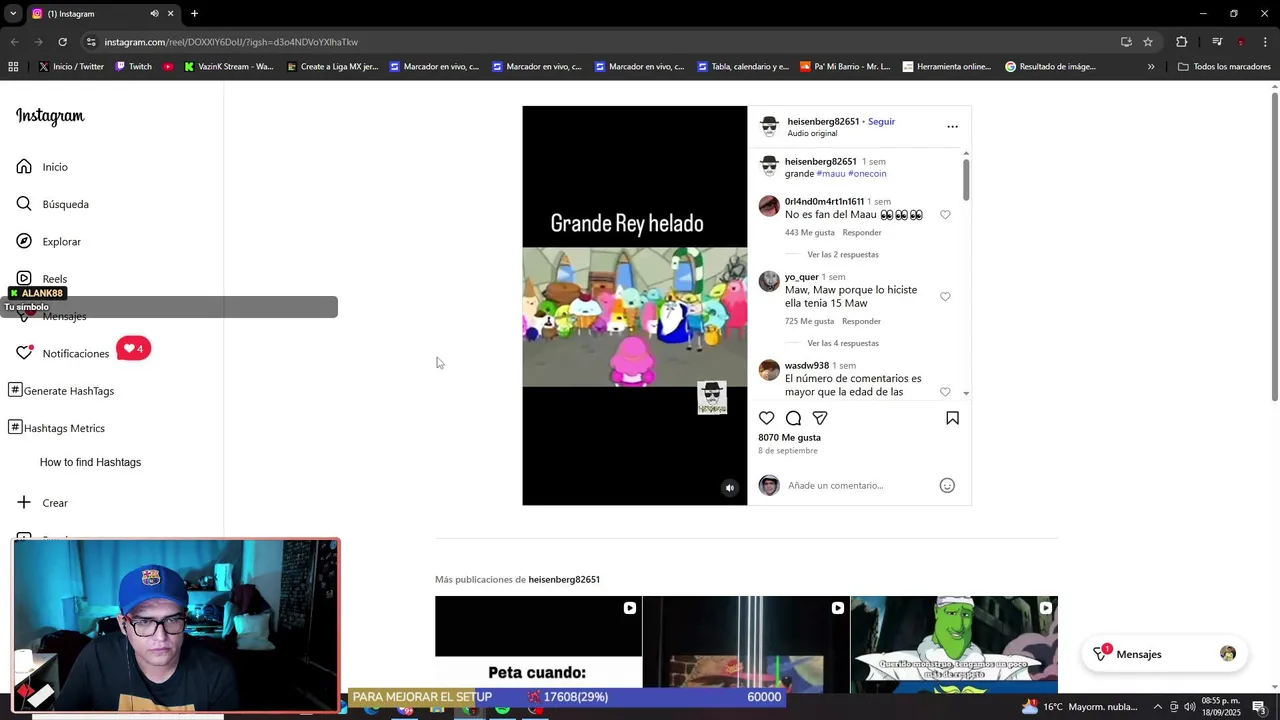
Task: Click the Instagram logo
Action: [50, 116]
